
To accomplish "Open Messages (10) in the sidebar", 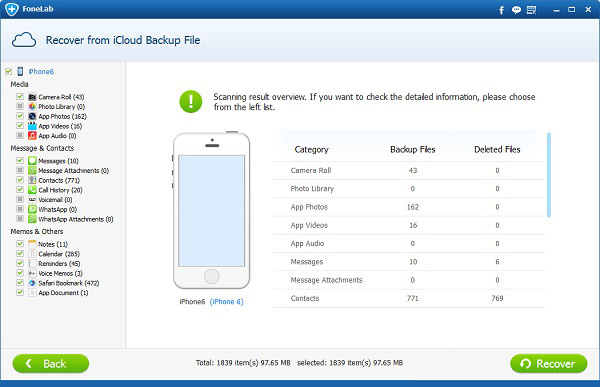I will (x=58, y=161).
